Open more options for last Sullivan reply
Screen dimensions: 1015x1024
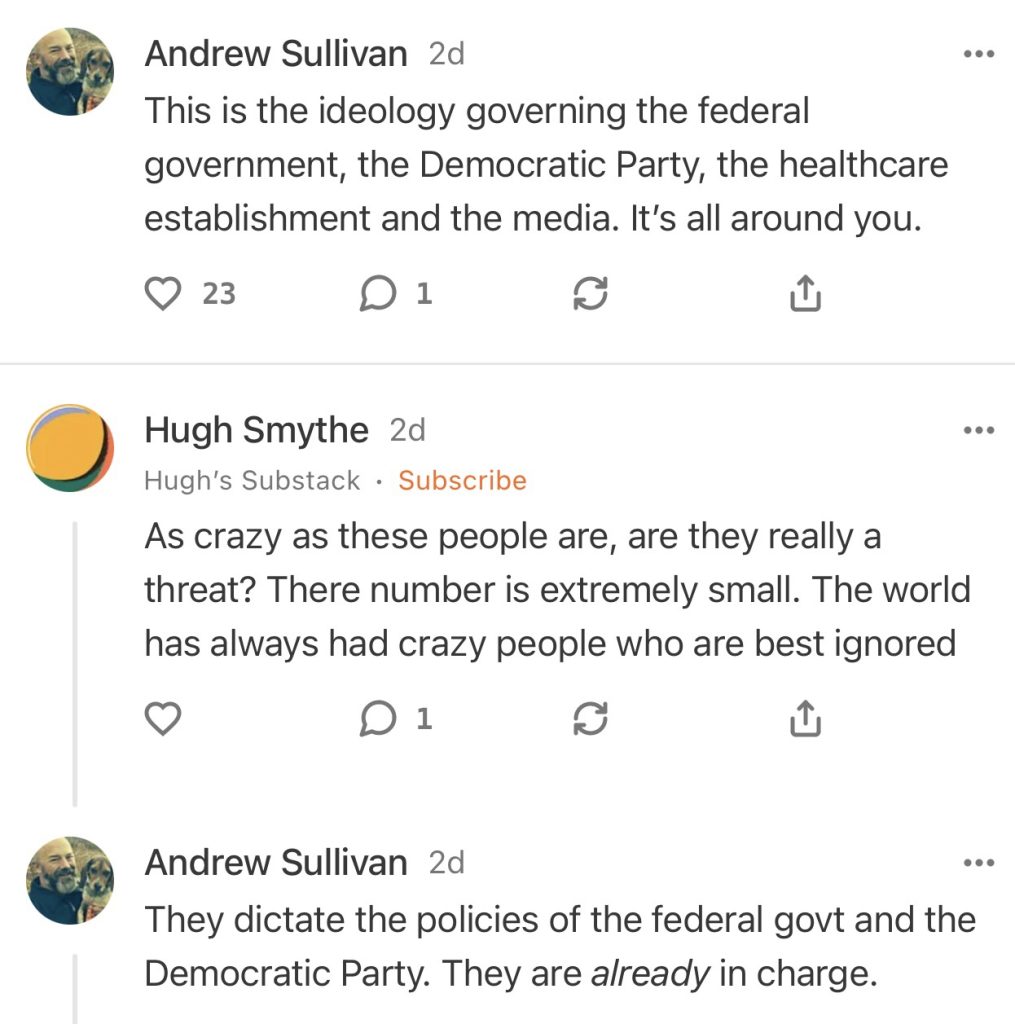coord(978,862)
